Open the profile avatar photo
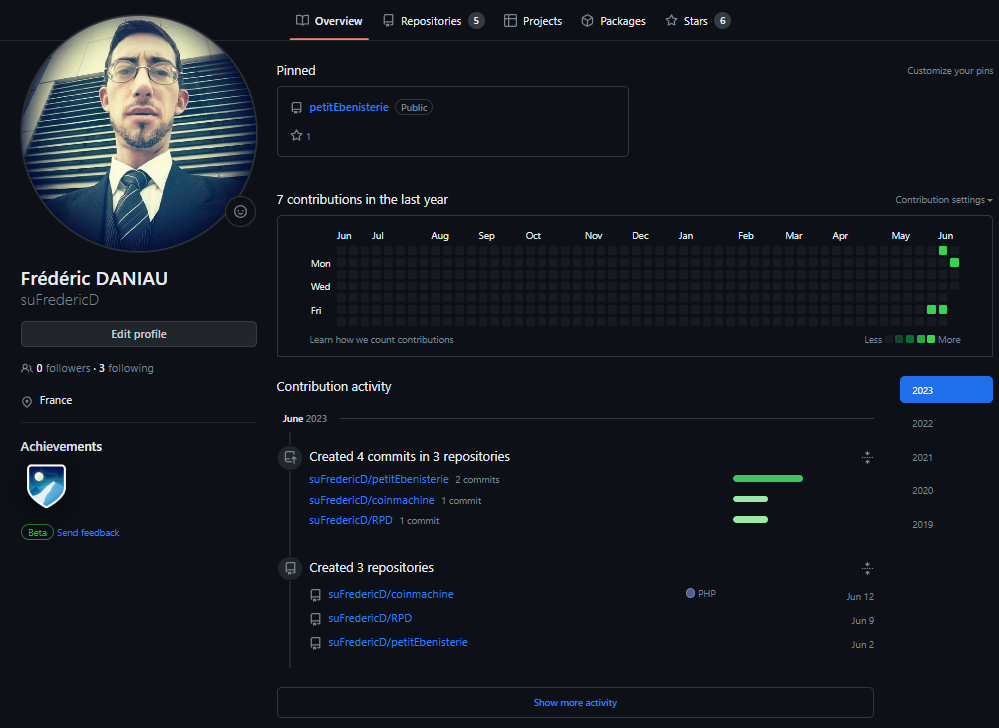999x728 pixels. (x=139, y=133)
